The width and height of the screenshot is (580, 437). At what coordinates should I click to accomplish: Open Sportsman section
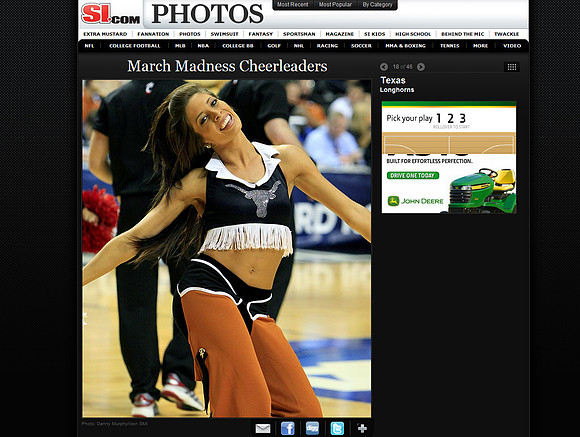coord(299,34)
